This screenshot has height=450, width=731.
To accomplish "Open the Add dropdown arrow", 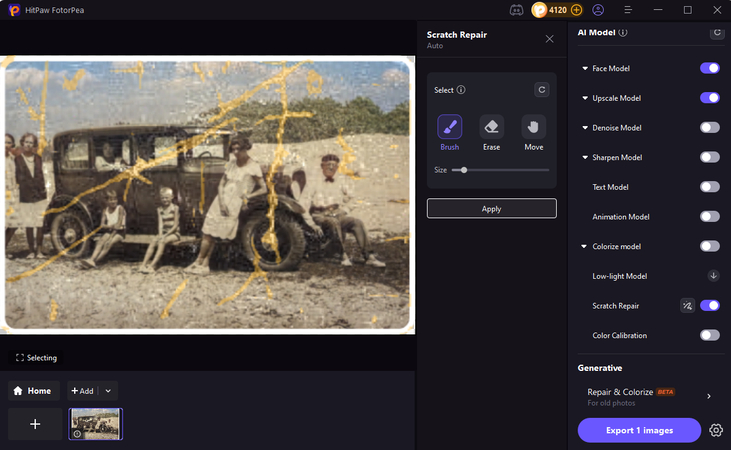I will pyautogui.click(x=108, y=391).
